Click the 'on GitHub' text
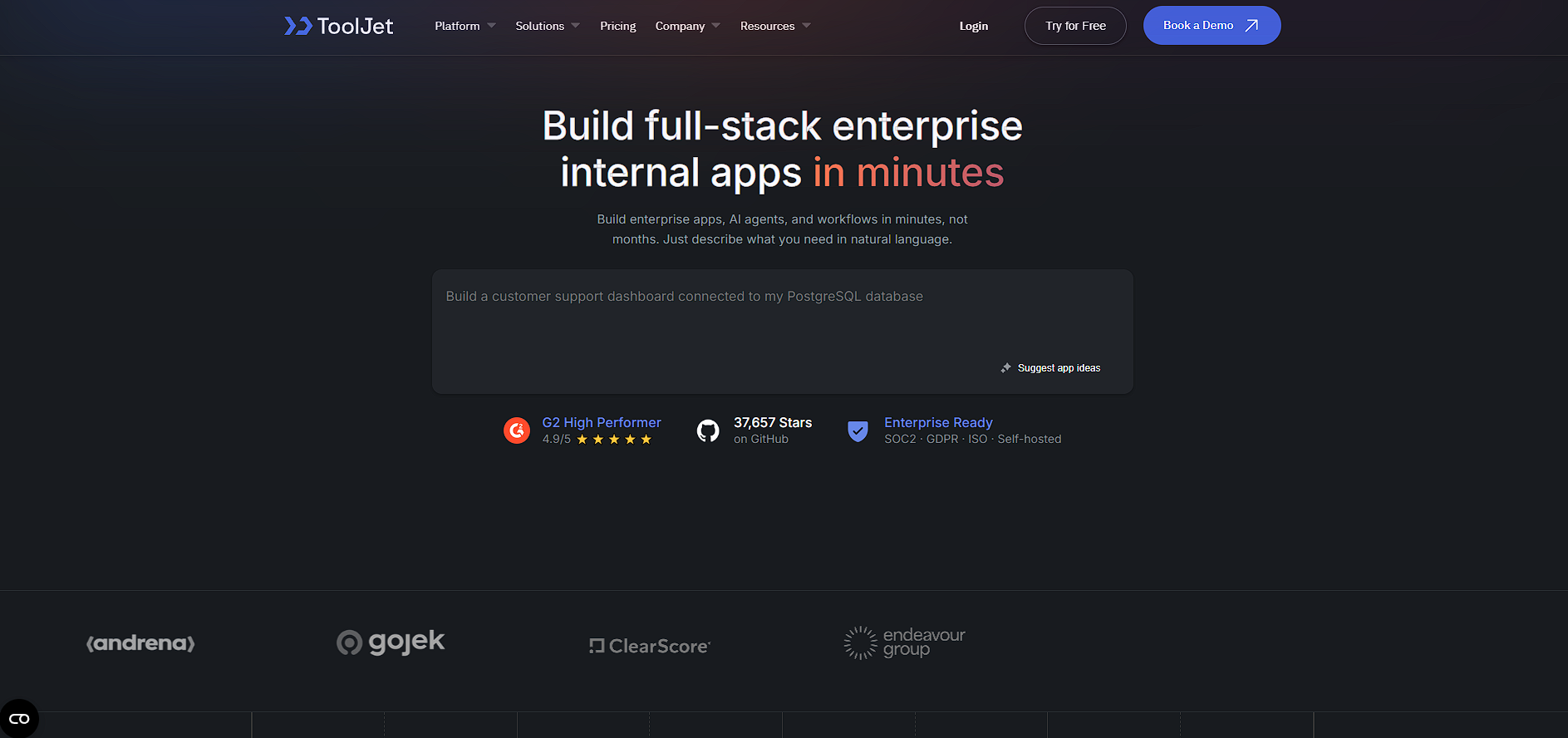 click(761, 439)
